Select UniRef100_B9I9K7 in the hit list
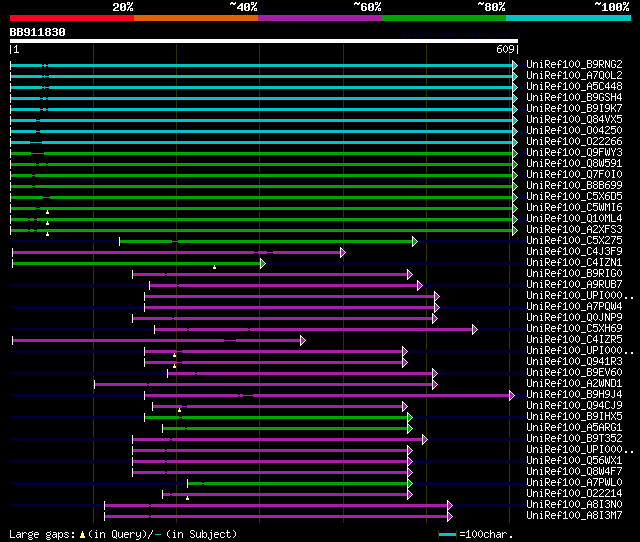 [x=574, y=109]
